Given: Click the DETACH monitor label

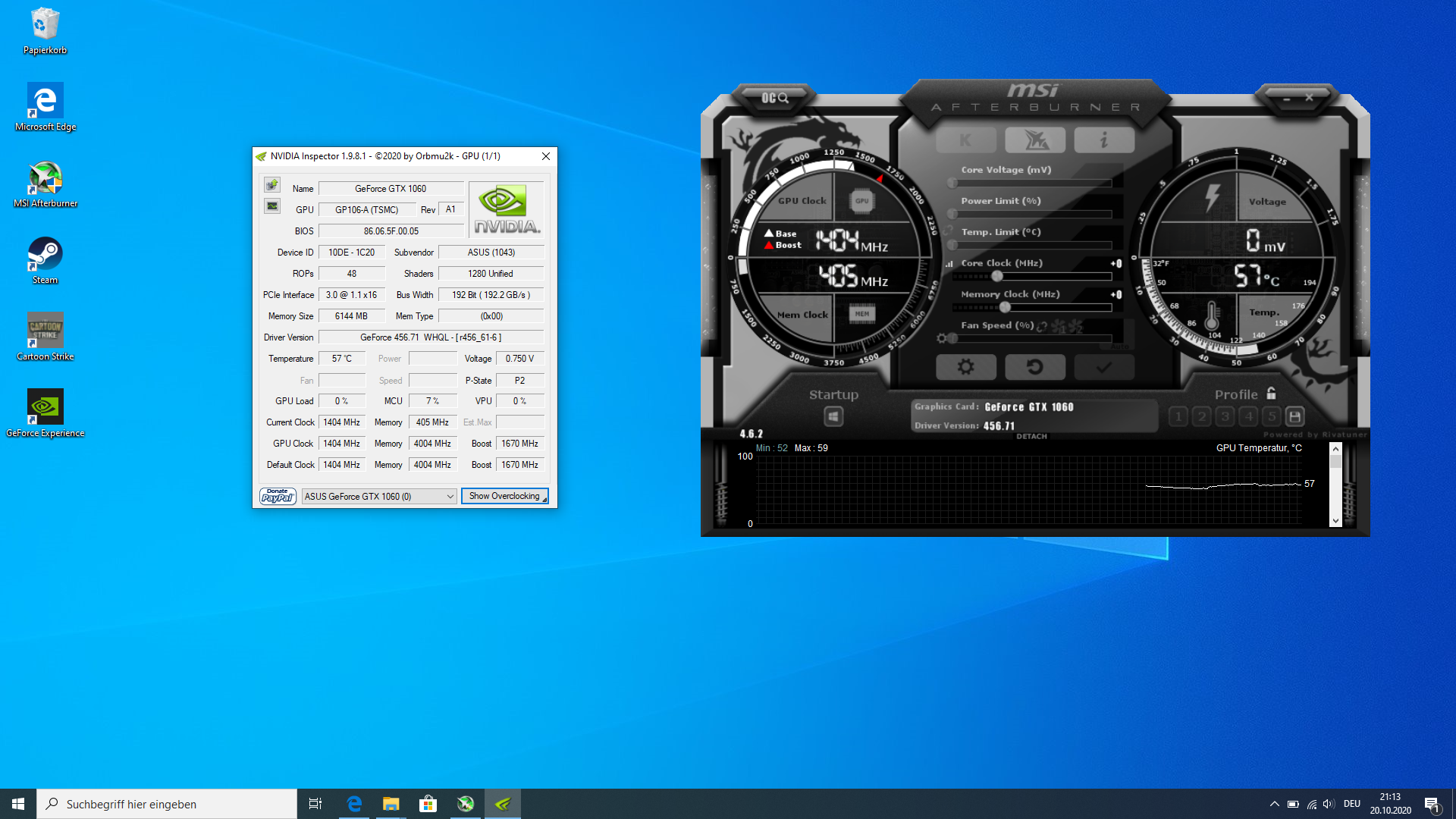Looking at the screenshot, I should (x=1031, y=437).
